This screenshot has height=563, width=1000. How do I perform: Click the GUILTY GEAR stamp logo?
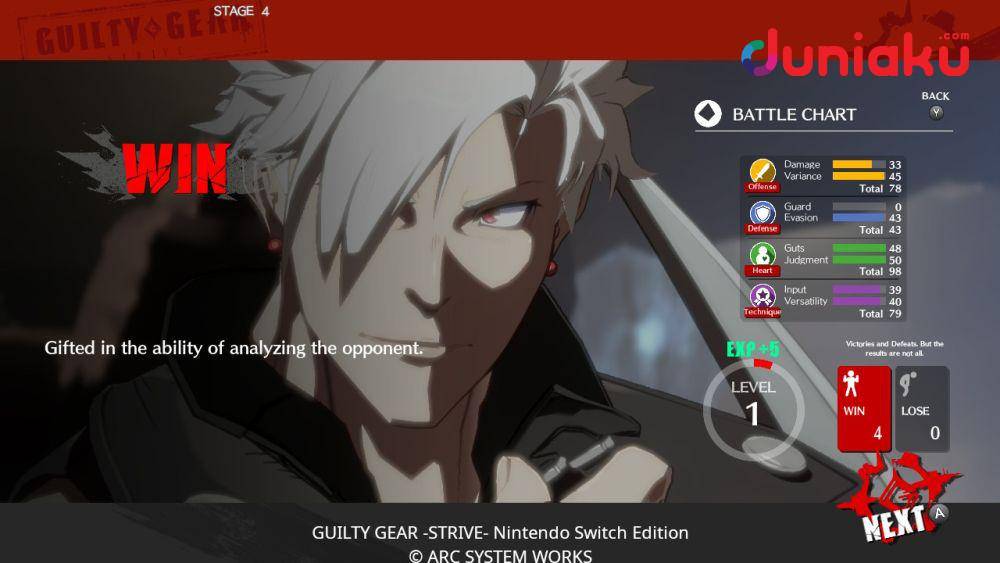[142, 32]
